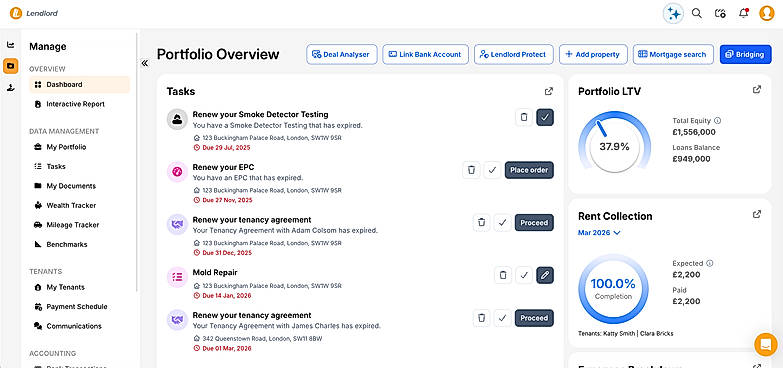Collapse the Manage sidebar with double chevron
783x368 pixels.
145,63
